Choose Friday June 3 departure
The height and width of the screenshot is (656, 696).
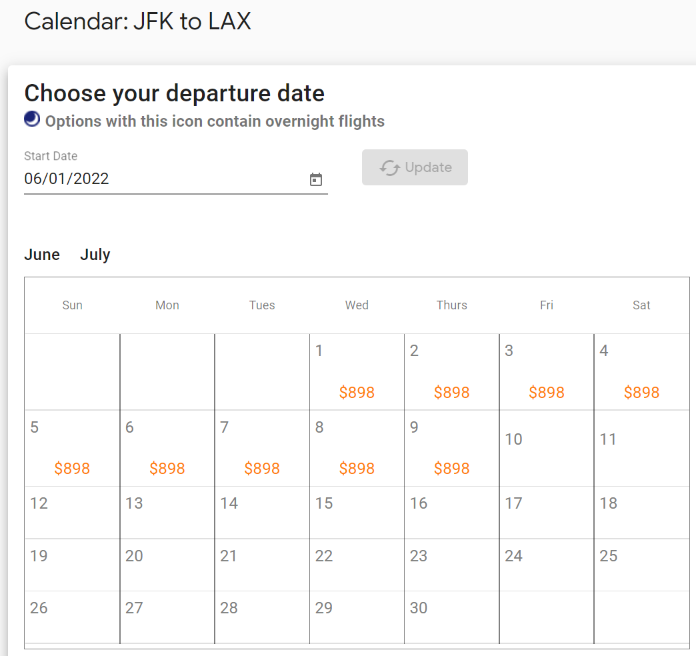pos(546,372)
